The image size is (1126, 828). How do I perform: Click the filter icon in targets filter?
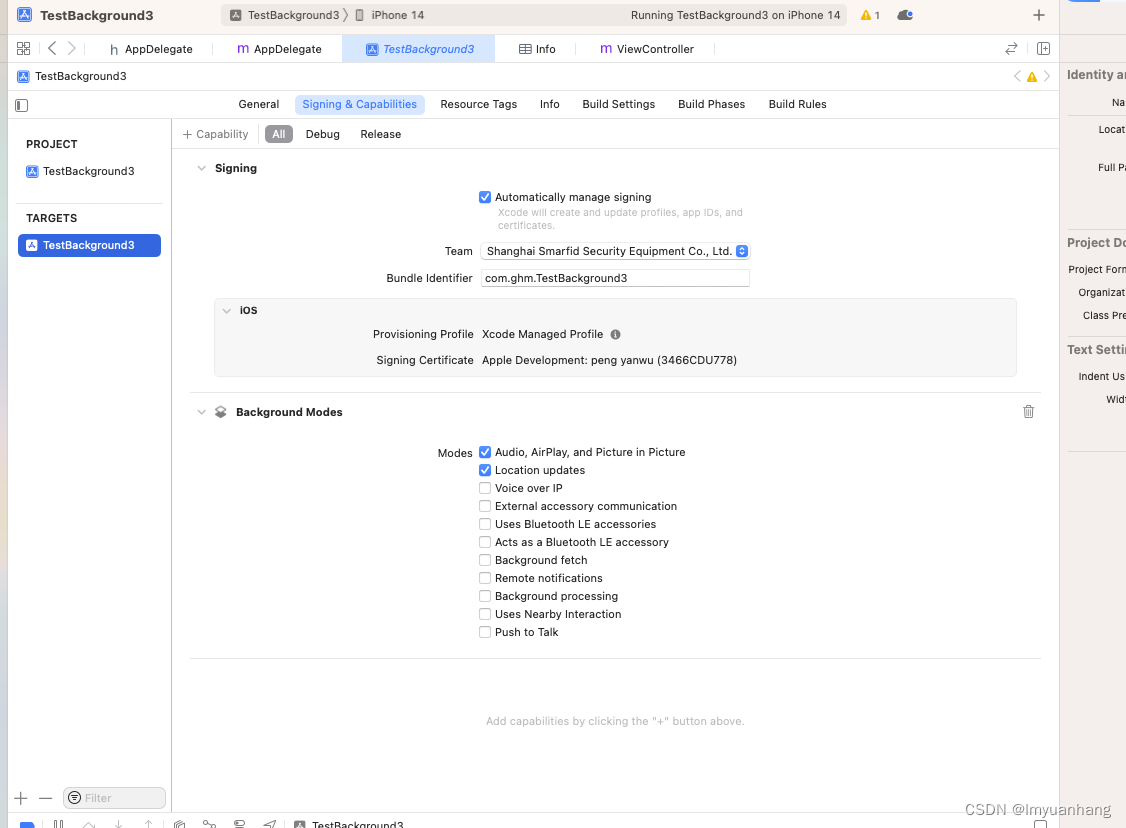point(74,798)
